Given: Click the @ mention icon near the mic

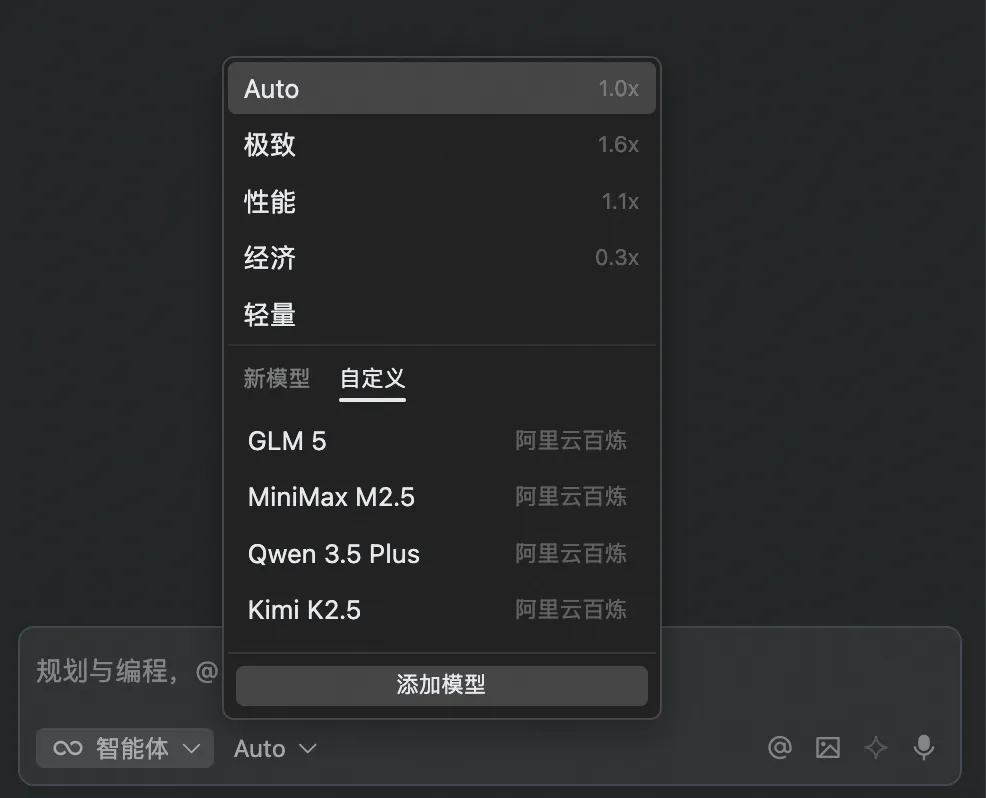Looking at the screenshot, I should [x=780, y=748].
